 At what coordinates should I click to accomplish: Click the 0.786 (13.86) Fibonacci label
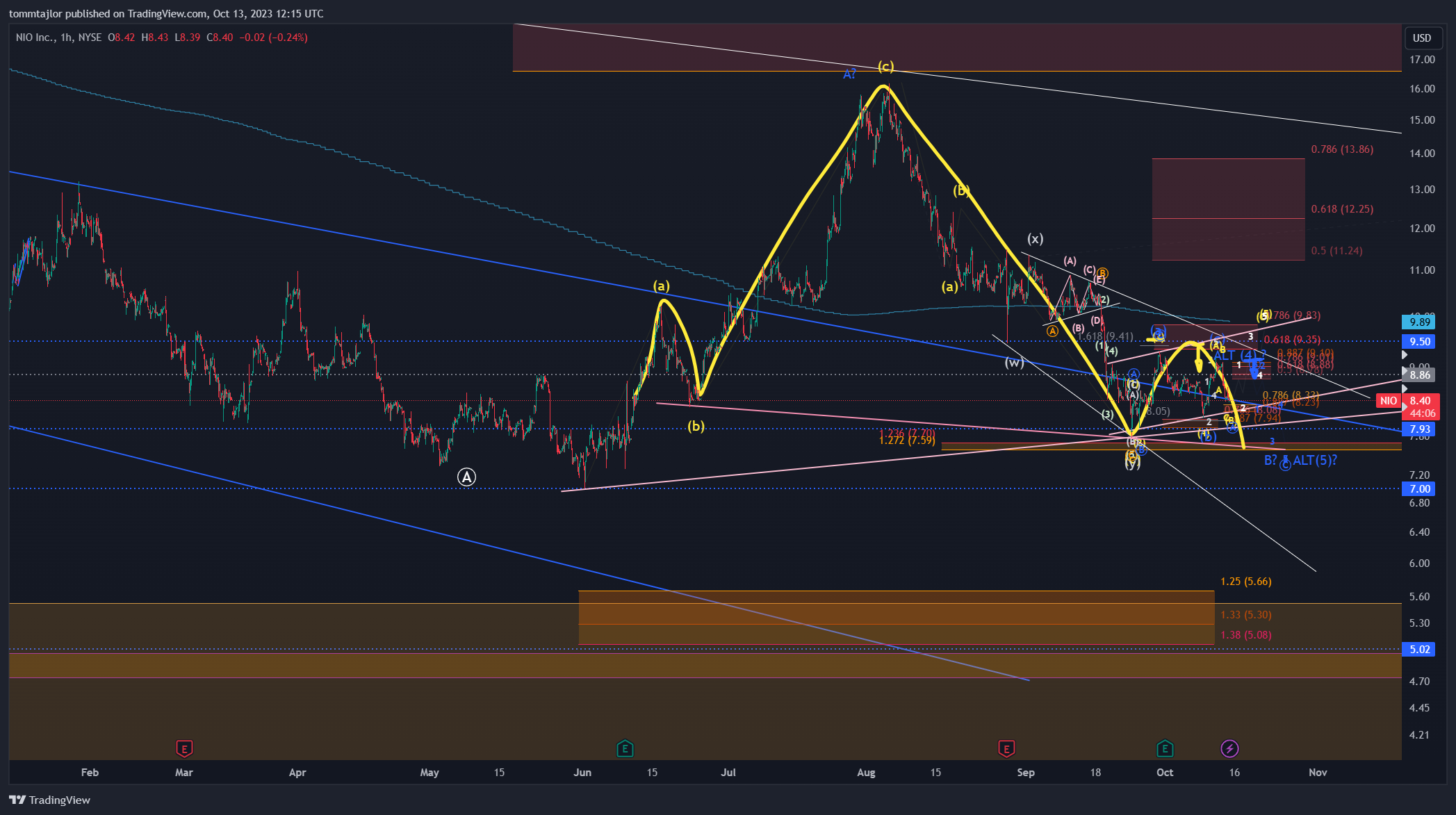click(x=1342, y=149)
